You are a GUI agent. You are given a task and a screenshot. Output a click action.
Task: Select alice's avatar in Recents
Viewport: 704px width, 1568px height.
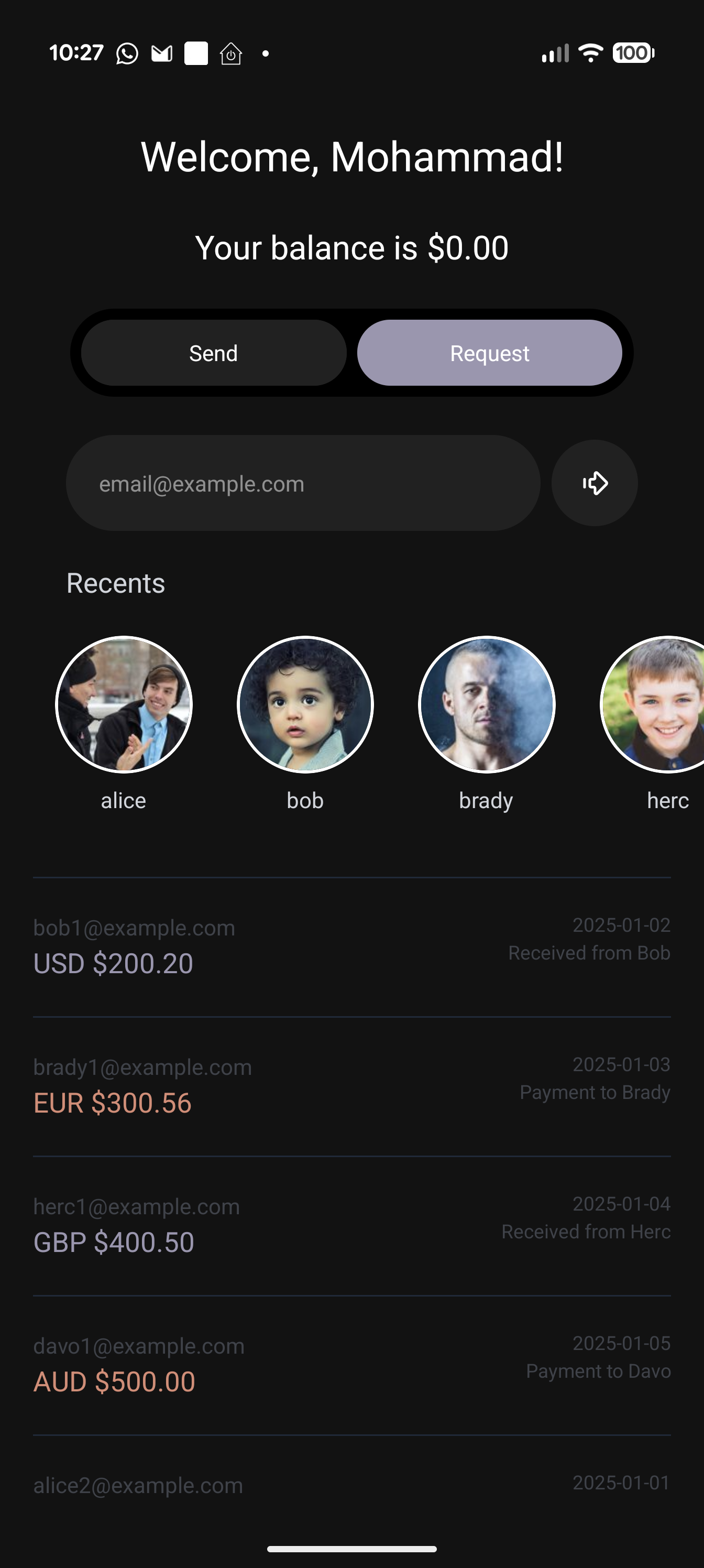tap(124, 705)
